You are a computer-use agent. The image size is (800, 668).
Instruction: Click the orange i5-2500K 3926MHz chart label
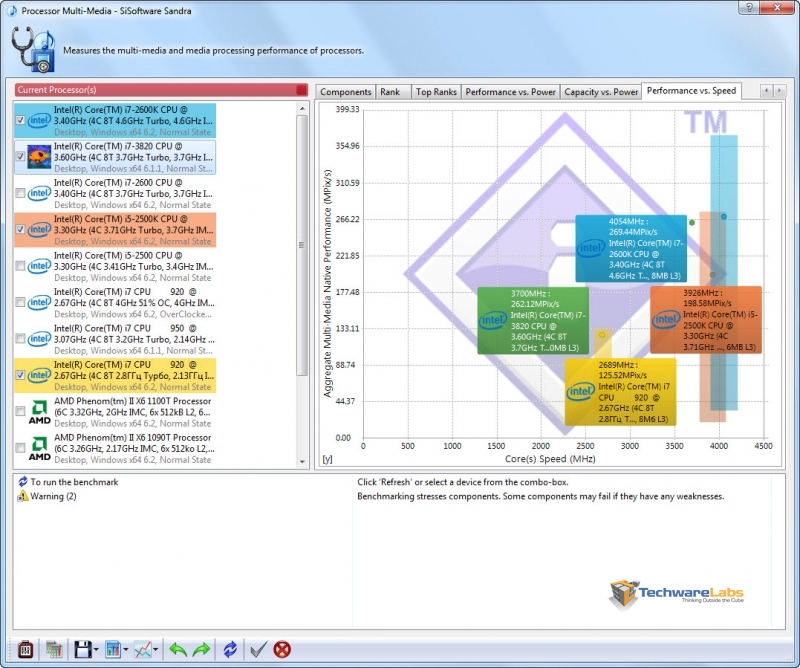click(706, 320)
